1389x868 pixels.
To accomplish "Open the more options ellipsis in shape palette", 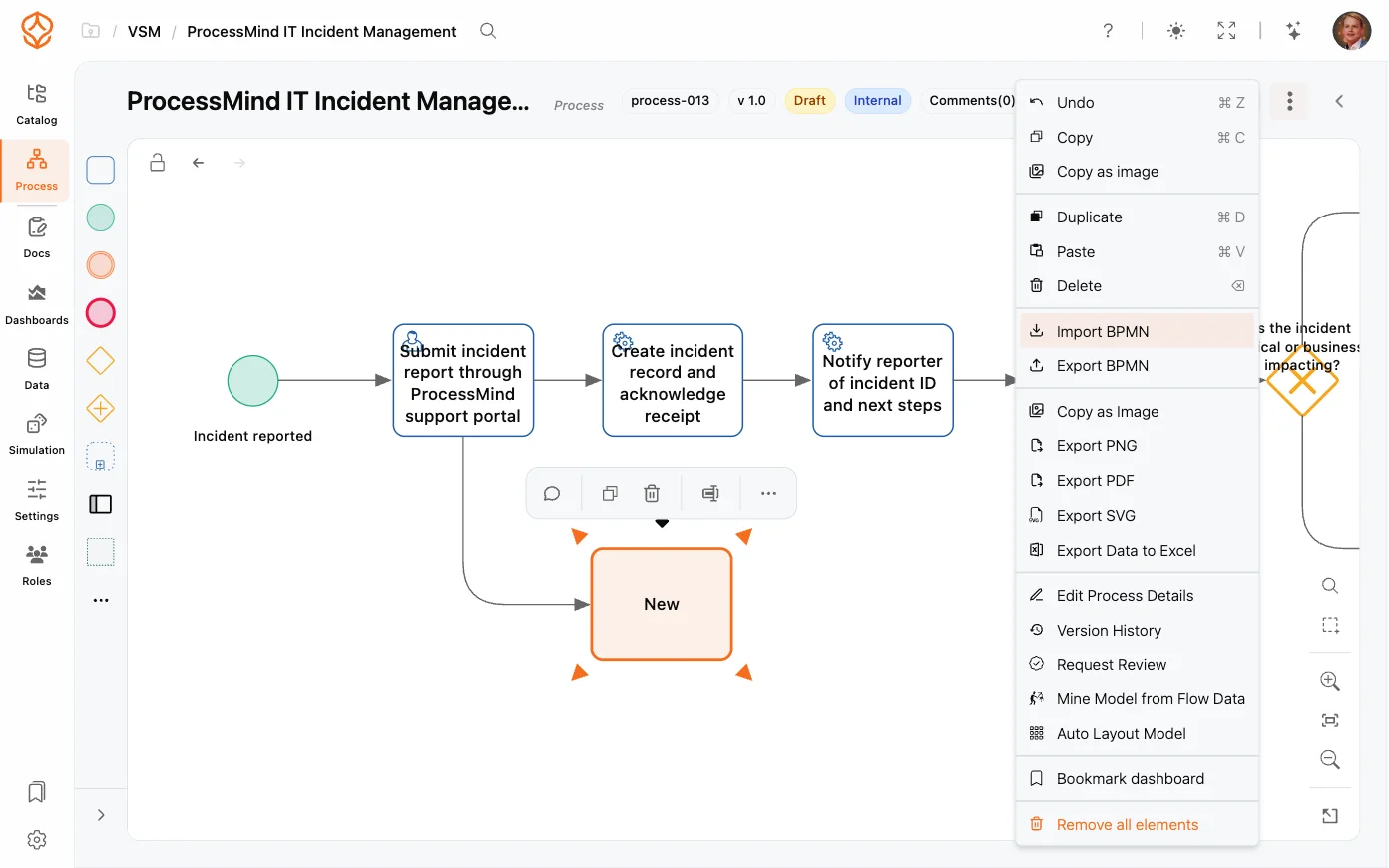I will (x=101, y=600).
